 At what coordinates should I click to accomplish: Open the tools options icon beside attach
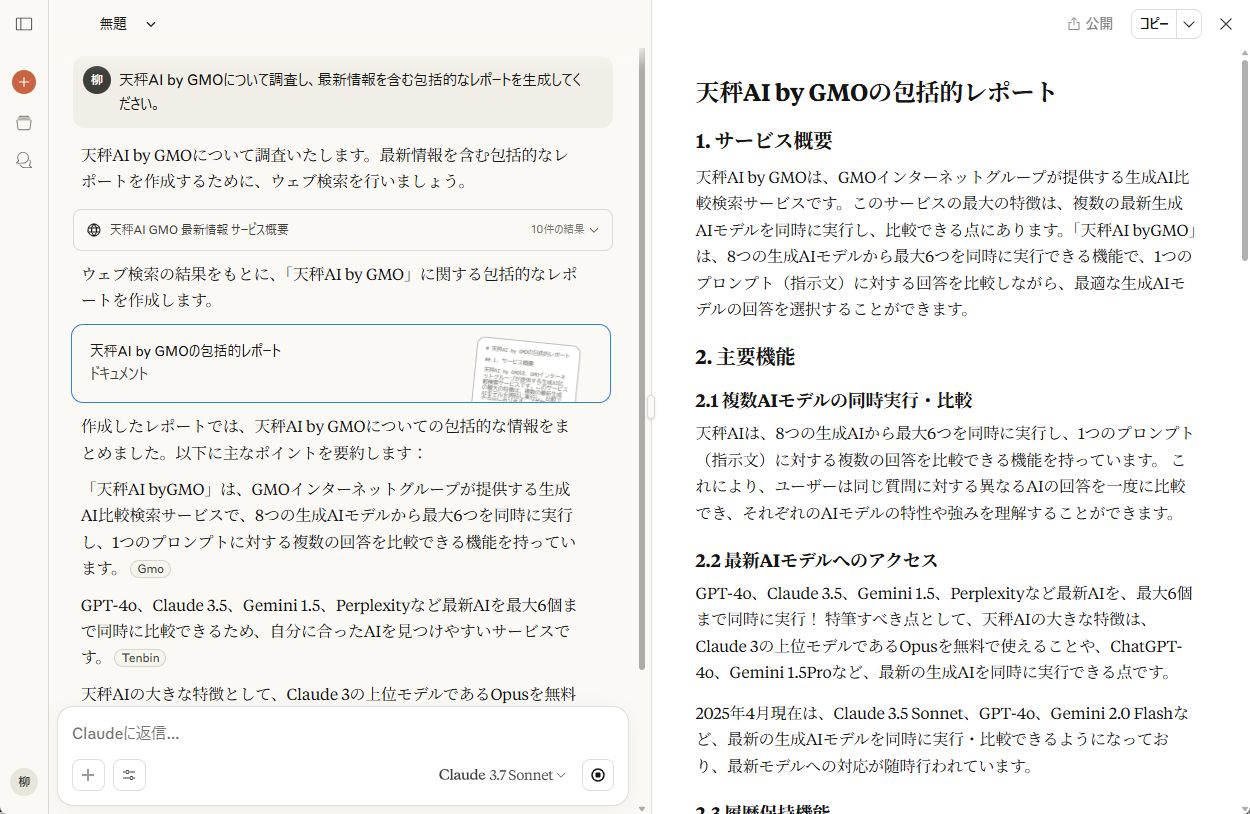click(129, 775)
